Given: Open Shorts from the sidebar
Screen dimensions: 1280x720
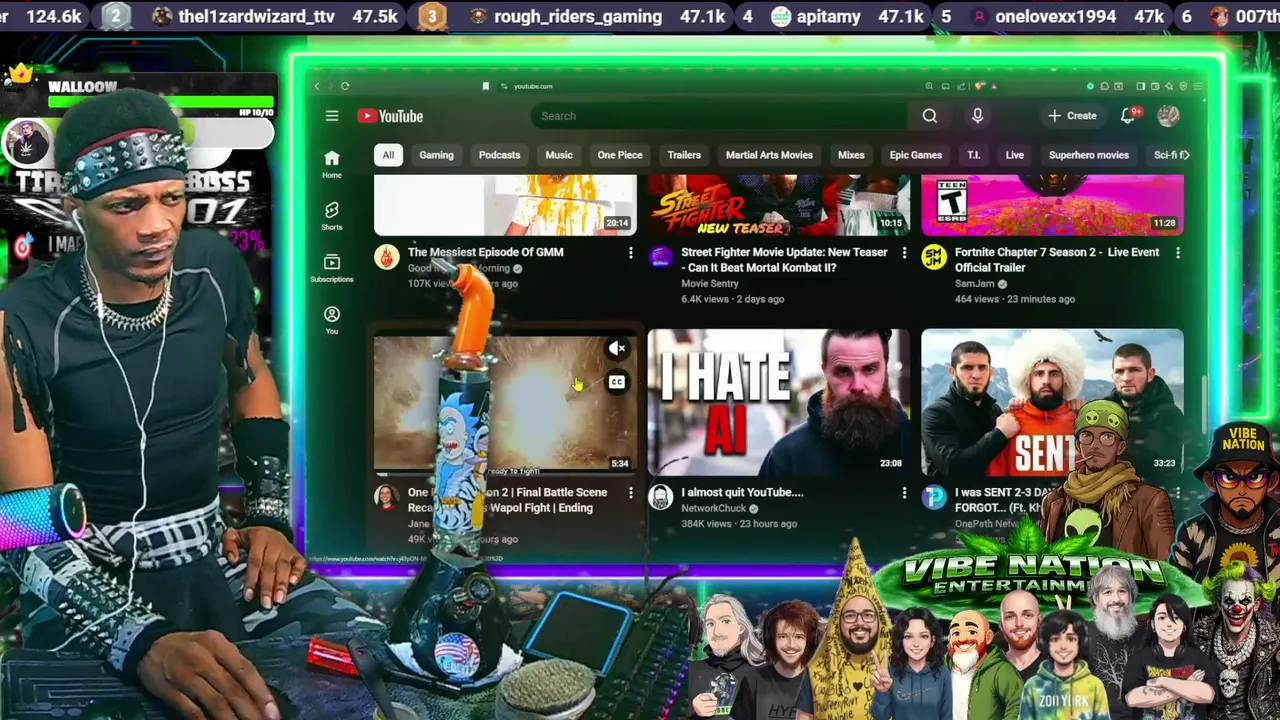Looking at the screenshot, I should coord(332,216).
